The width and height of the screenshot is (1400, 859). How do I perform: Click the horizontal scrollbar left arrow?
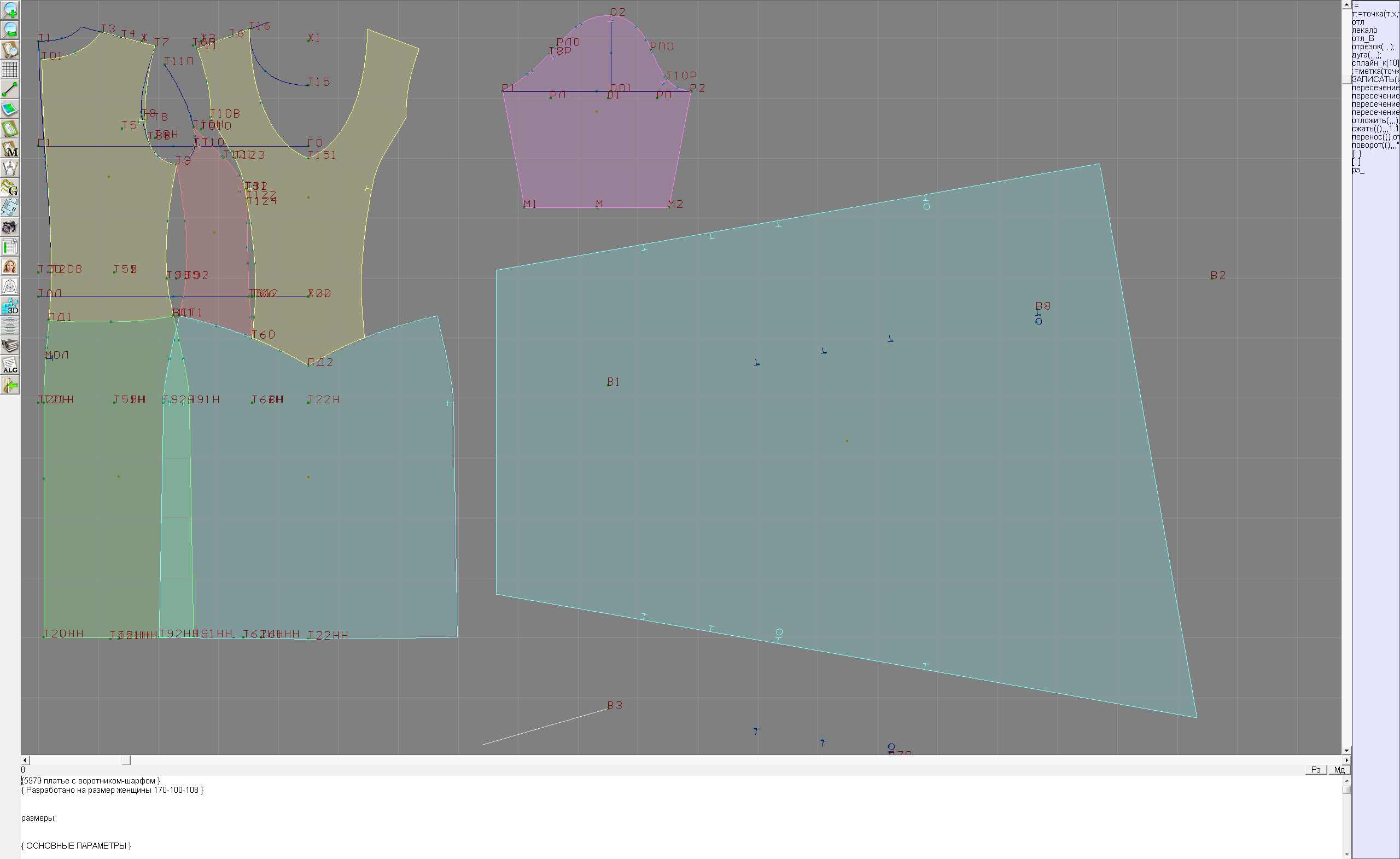(25, 760)
